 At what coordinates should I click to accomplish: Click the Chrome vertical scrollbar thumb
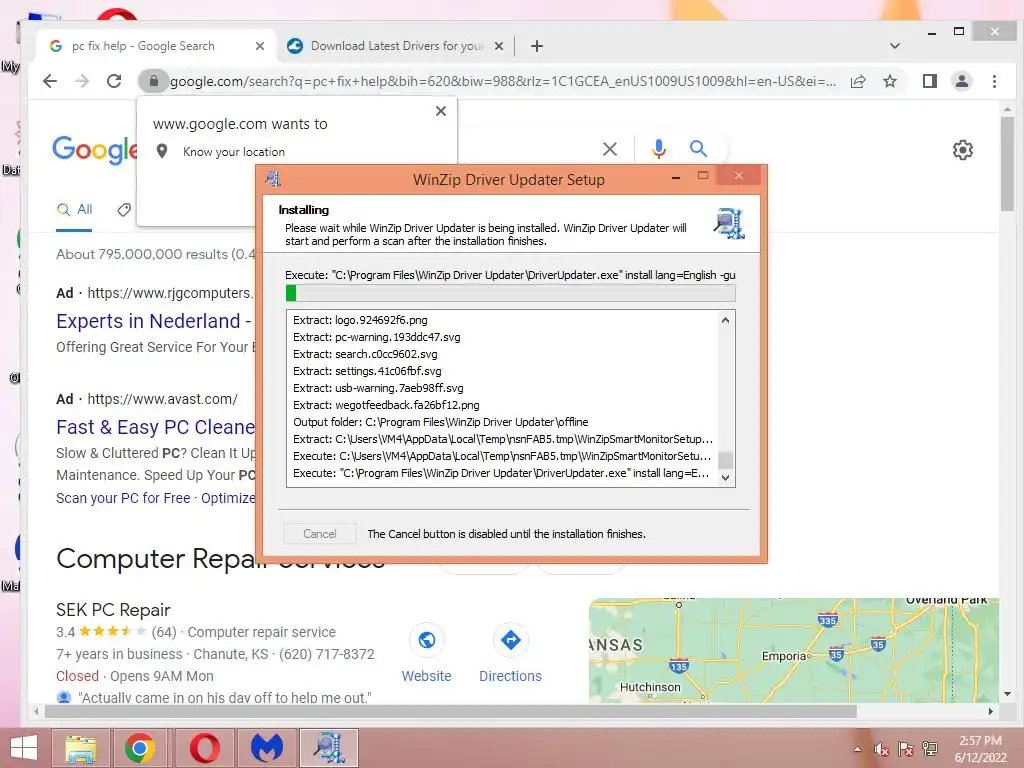pos(1007,163)
